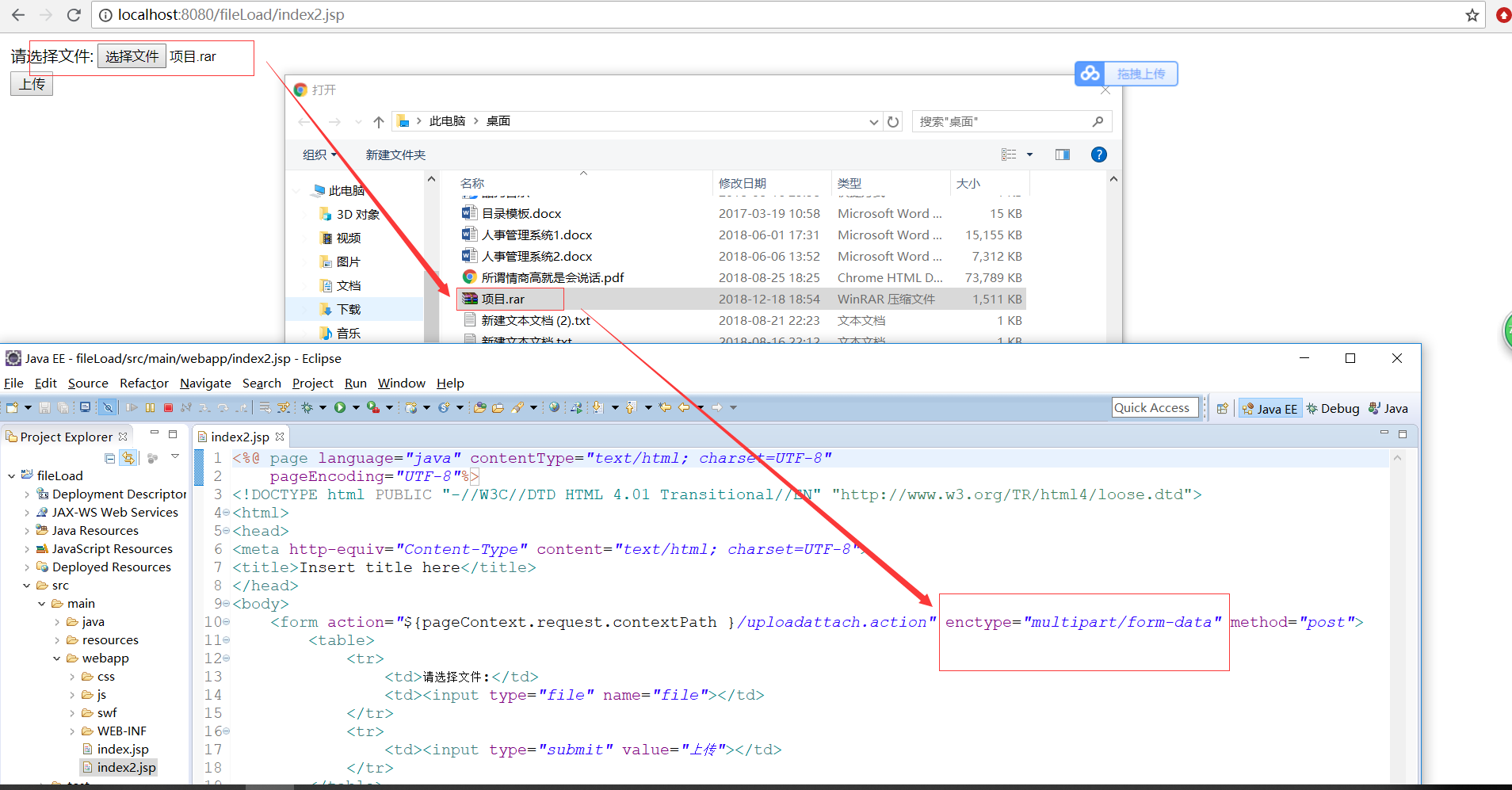This screenshot has height=790, width=1512.
Task: Open the console icon in Eclipse toolbar
Action: click(85, 407)
